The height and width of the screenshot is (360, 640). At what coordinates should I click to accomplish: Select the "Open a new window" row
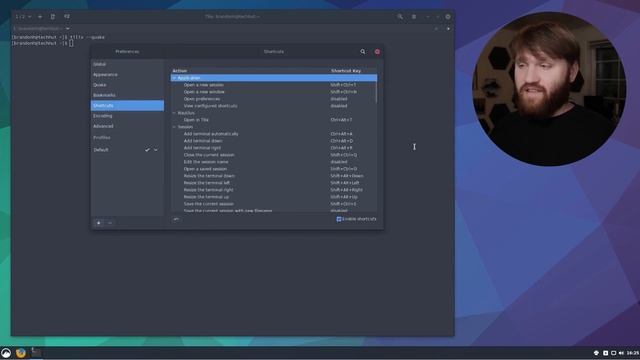pos(273,92)
